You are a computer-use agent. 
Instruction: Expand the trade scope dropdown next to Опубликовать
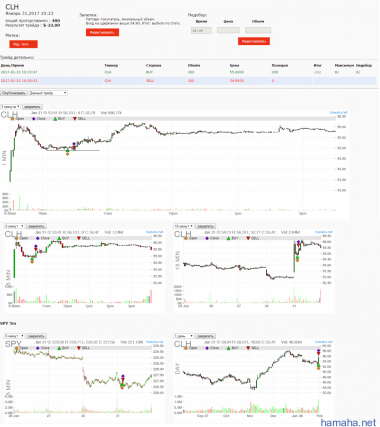tap(48, 93)
